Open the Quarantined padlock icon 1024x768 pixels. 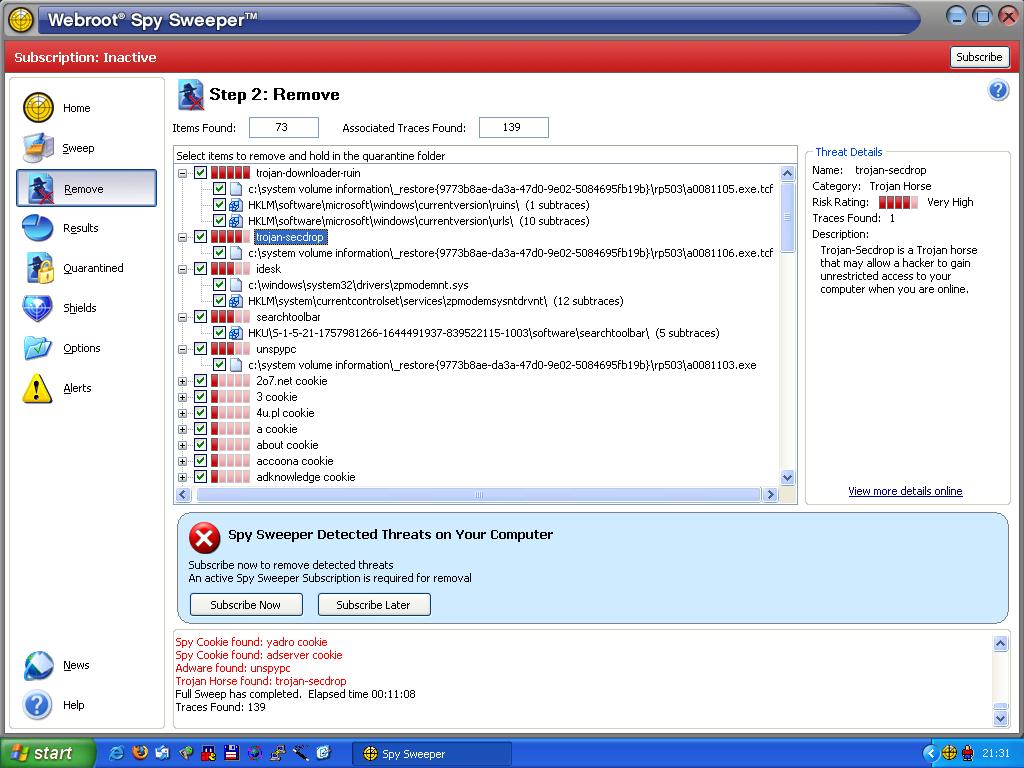39,268
